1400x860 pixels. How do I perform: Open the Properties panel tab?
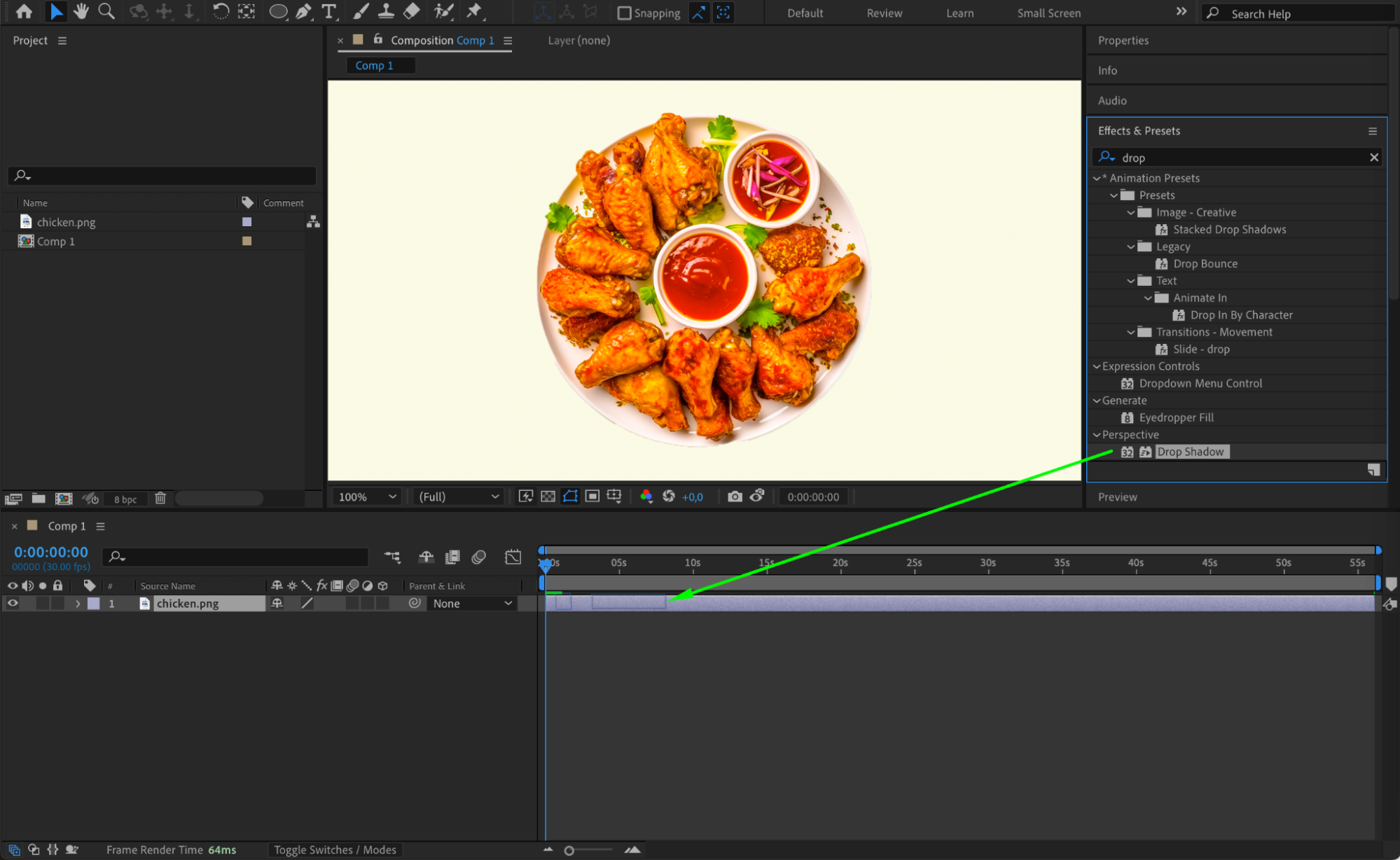coord(1123,41)
